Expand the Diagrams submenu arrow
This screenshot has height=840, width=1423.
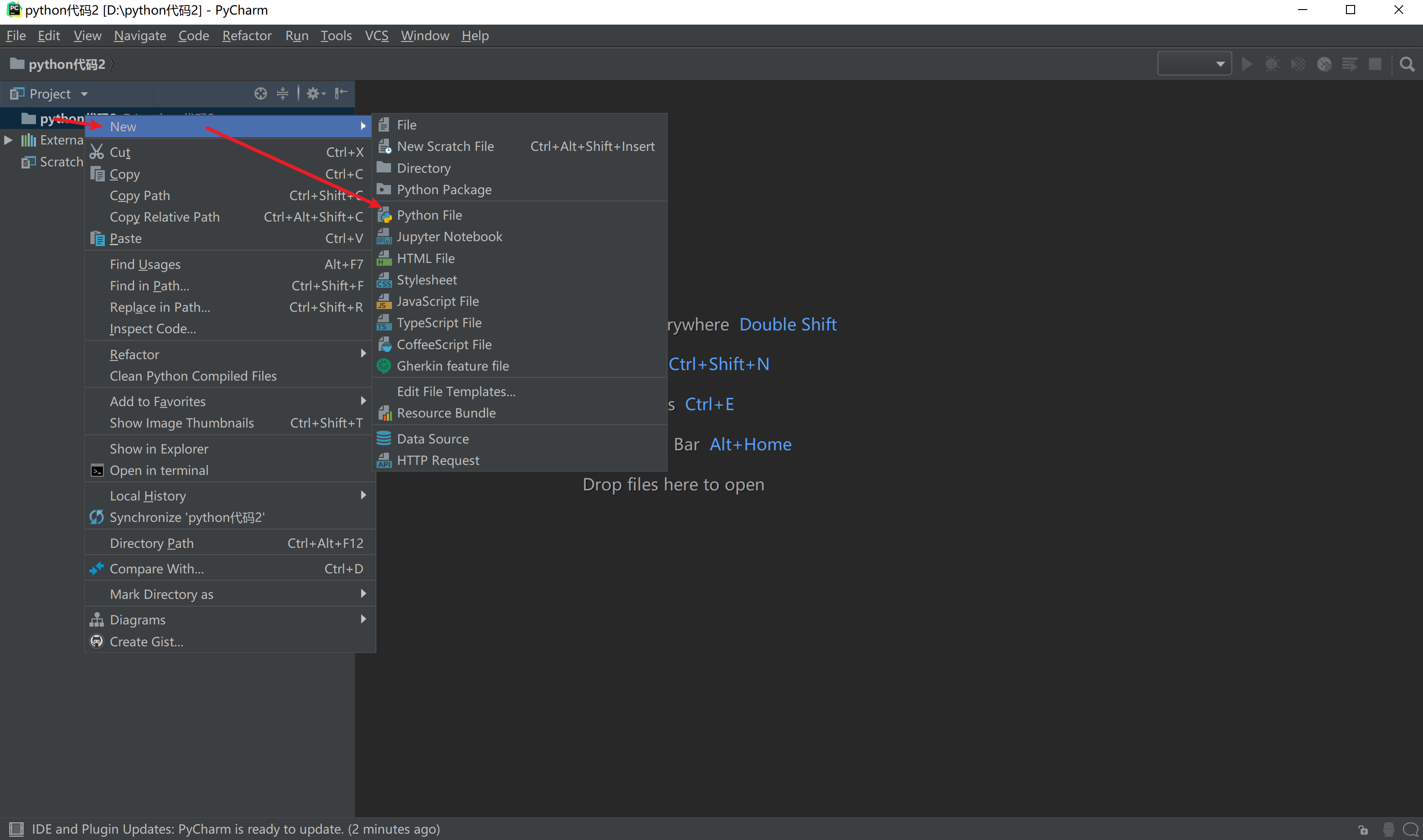[363, 619]
